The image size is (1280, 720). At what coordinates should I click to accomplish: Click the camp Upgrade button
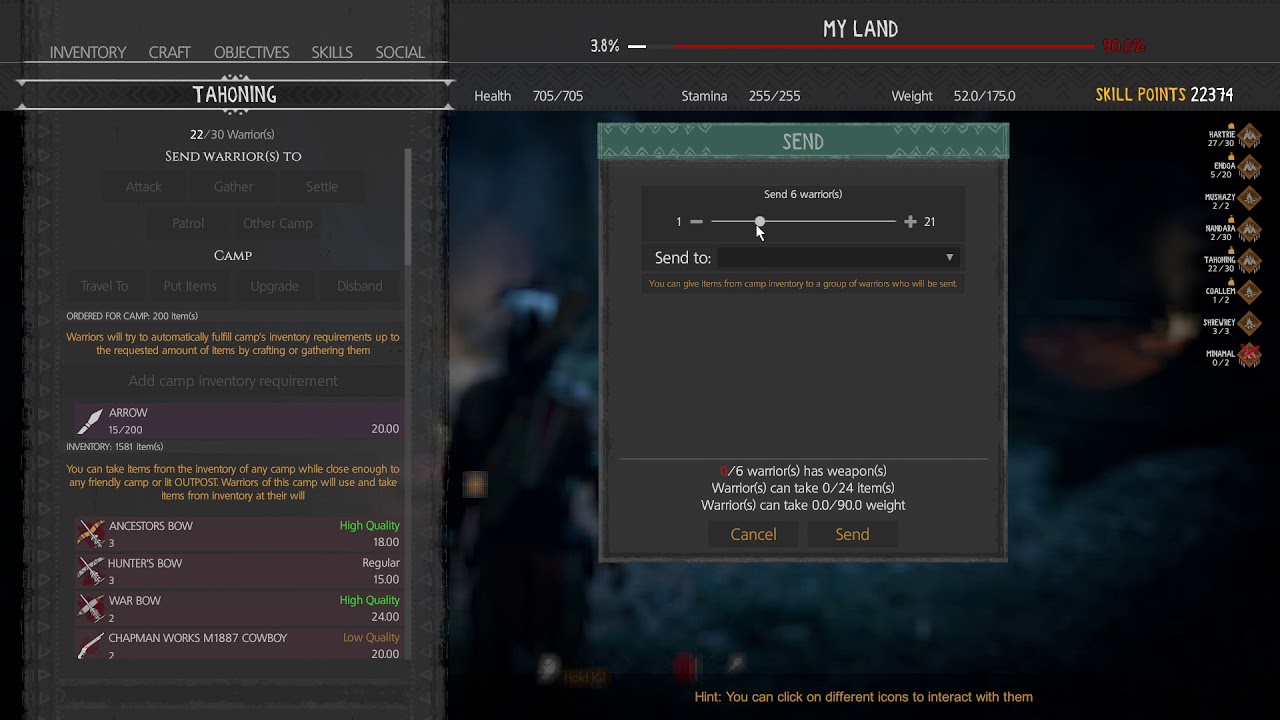pyautogui.click(x=275, y=286)
